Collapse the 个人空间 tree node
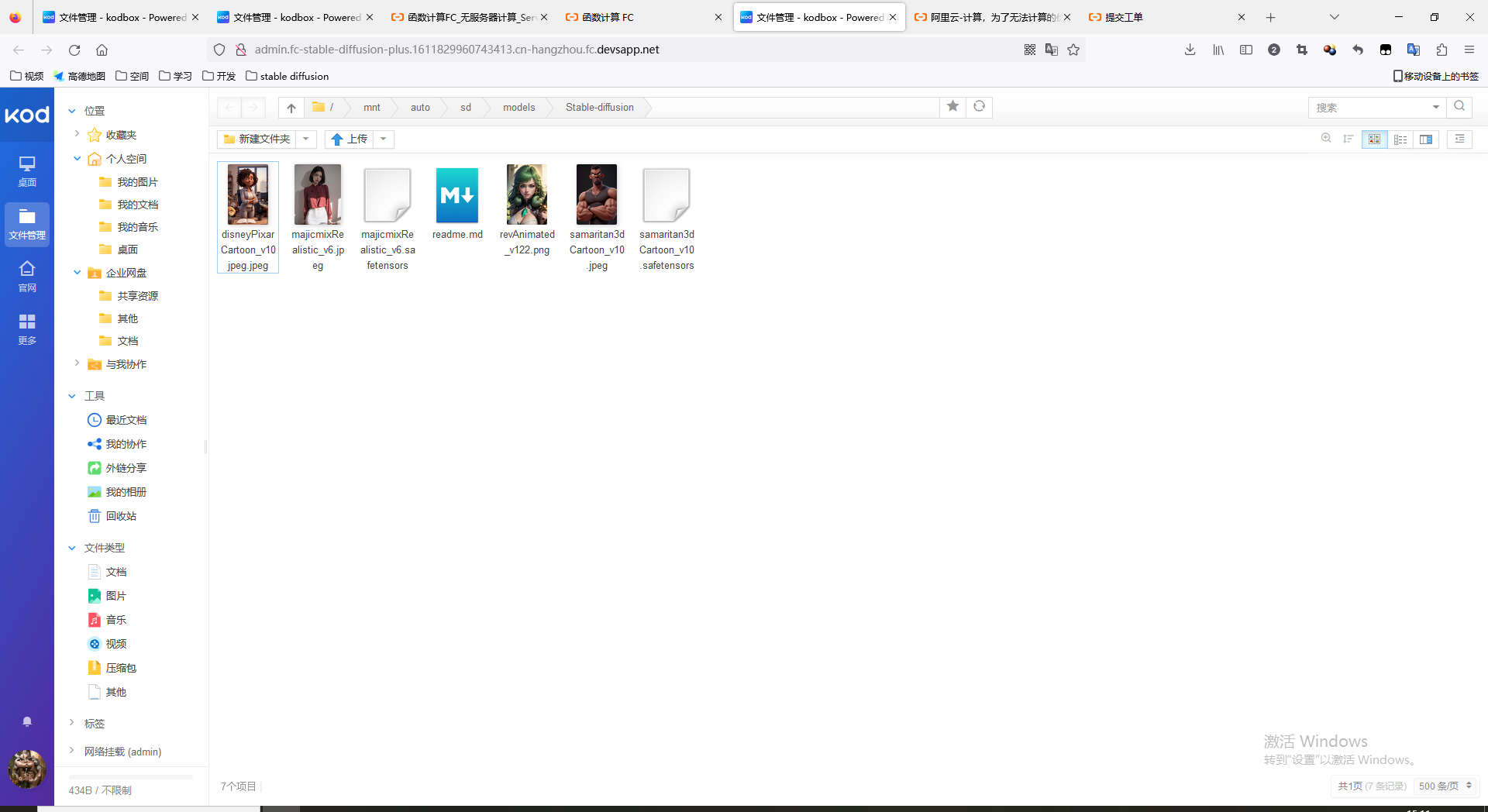This screenshot has width=1488, height=812. click(x=77, y=158)
